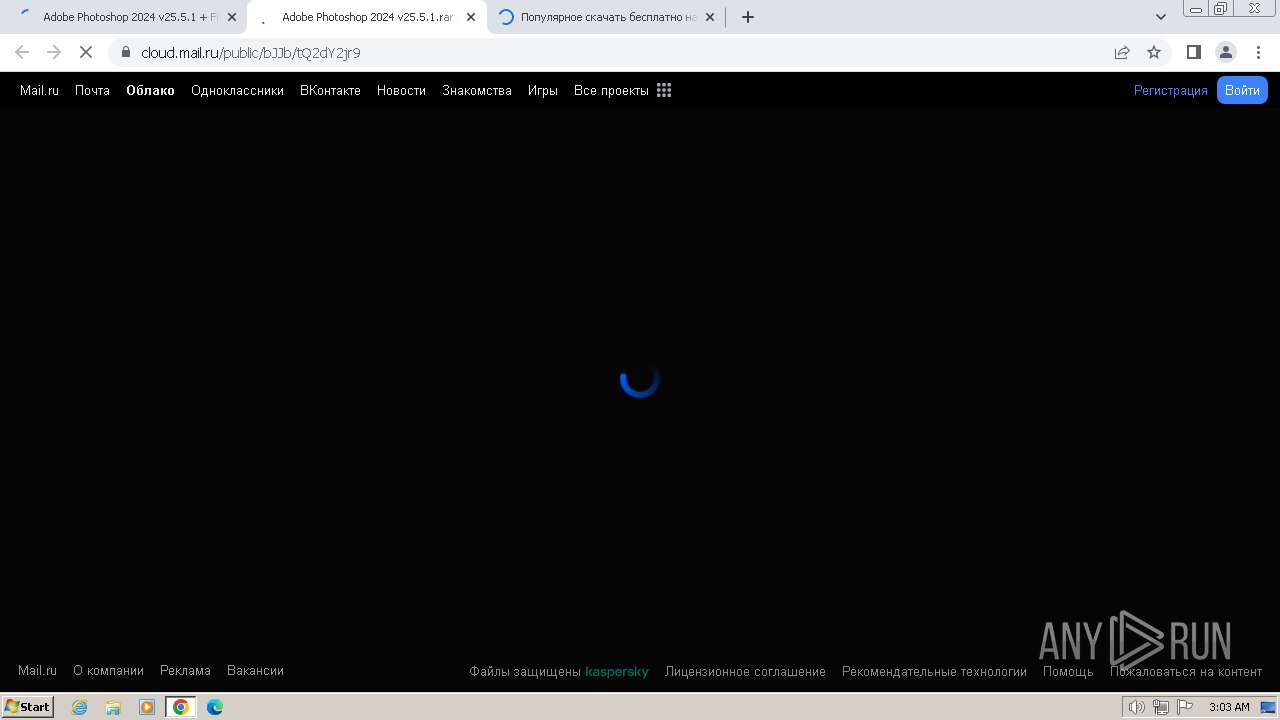This screenshot has width=1280, height=720.
Task: Click the show desktop tray icon
Action: click(1268, 707)
